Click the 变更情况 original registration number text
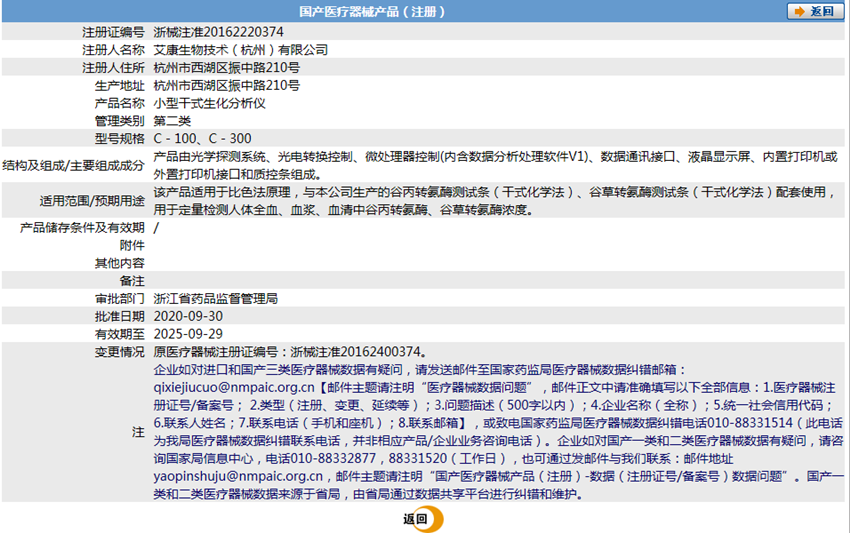Viewport: 850px width, 533px height. pos(290,352)
